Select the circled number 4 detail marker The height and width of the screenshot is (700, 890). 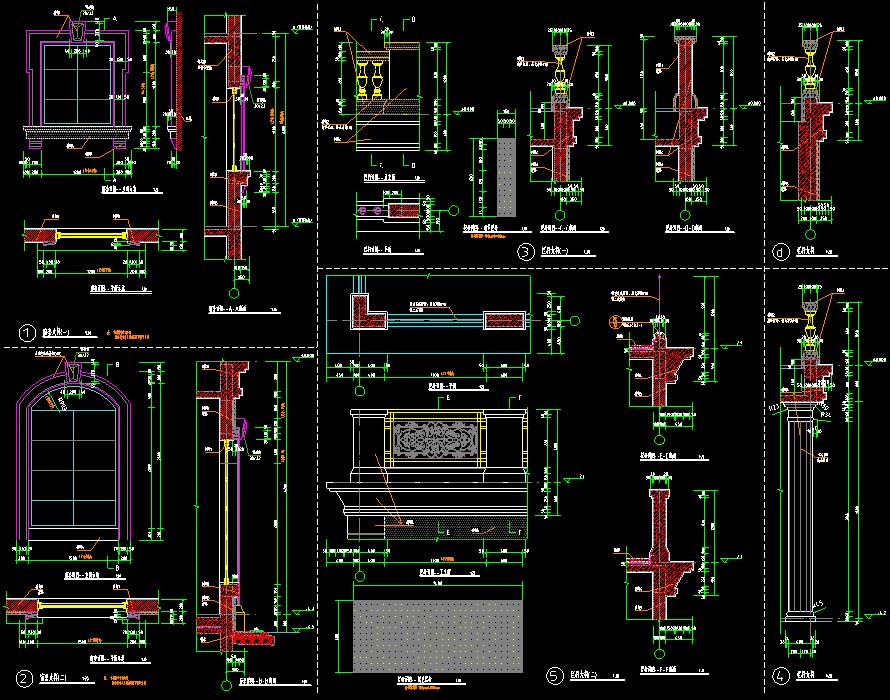[780, 676]
